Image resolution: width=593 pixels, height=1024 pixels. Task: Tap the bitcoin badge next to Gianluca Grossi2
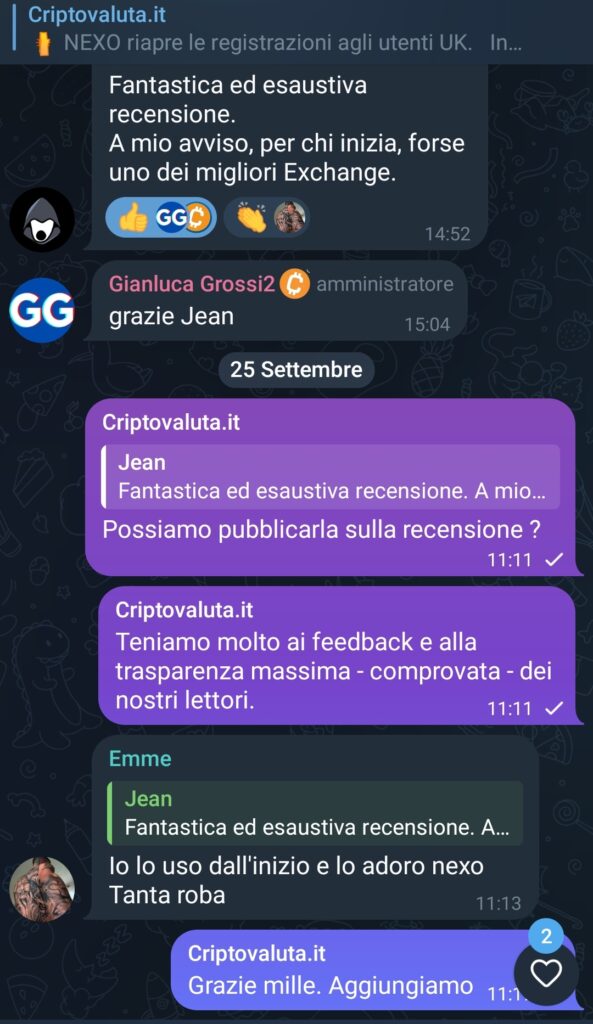click(x=295, y=284)
